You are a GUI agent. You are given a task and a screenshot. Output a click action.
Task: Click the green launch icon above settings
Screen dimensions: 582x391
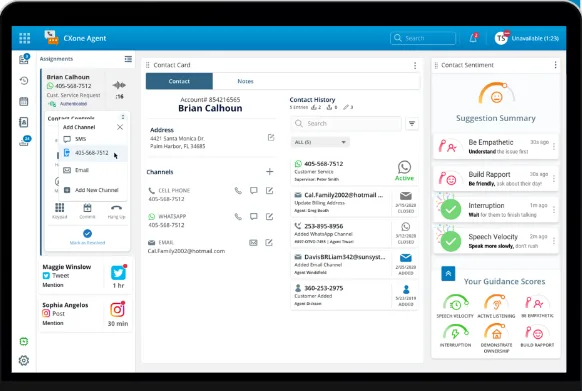point(24,341)
